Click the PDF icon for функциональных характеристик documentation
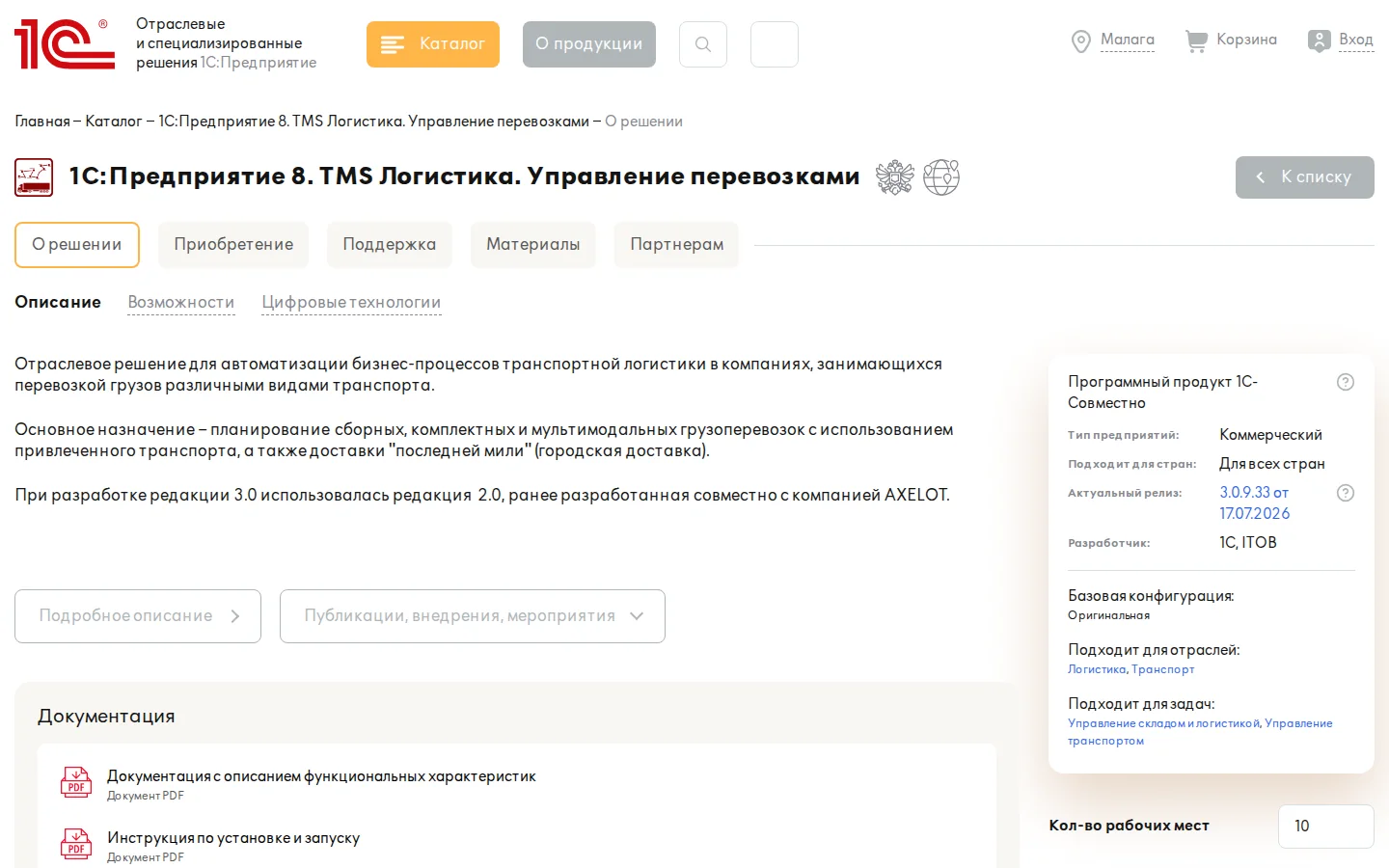The image size is (1389, 868). coord(76,782)
